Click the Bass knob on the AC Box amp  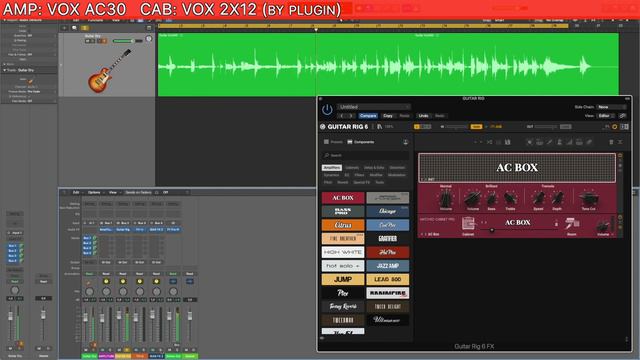click(492, 199)
